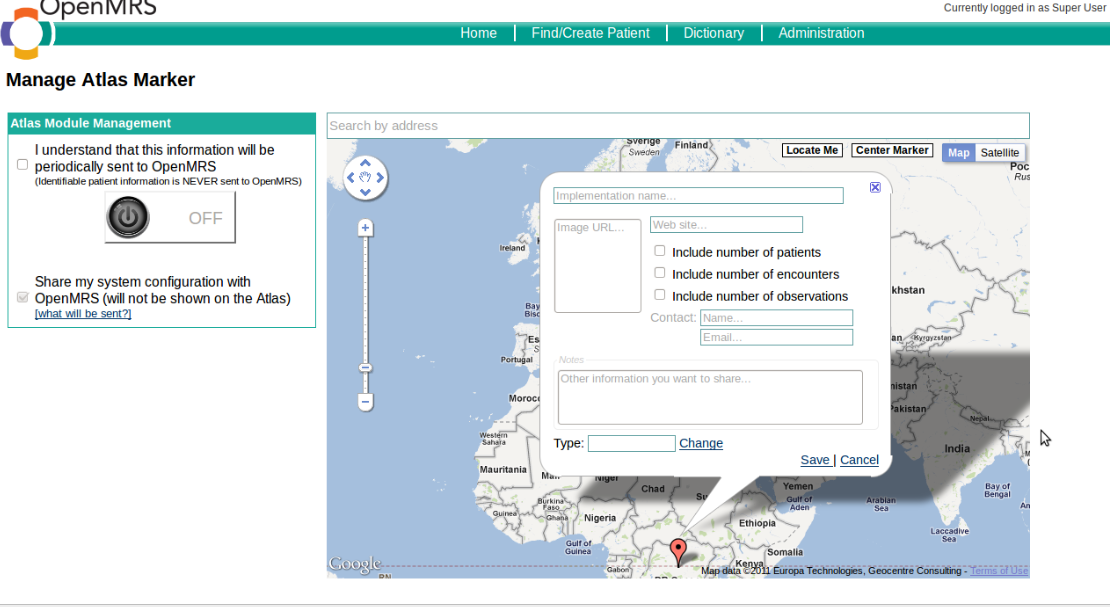
Task: Enable Include number of encounters
Action: [x=660, y=272]
